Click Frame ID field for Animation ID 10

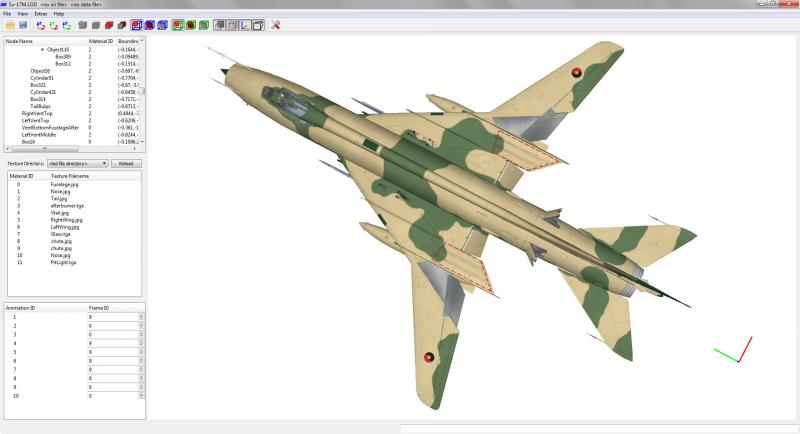[x=113, y=396]
